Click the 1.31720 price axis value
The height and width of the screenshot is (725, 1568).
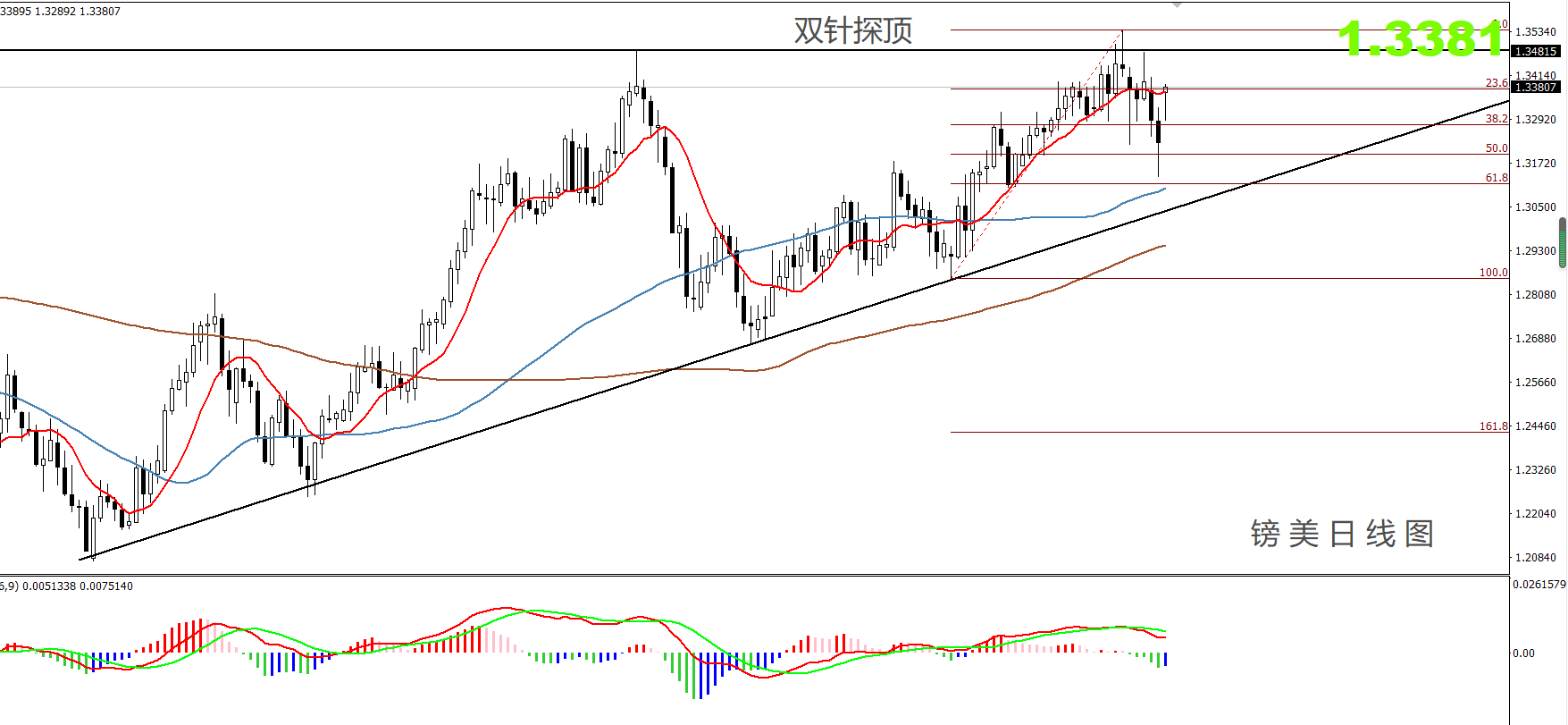pos(1536,164)
